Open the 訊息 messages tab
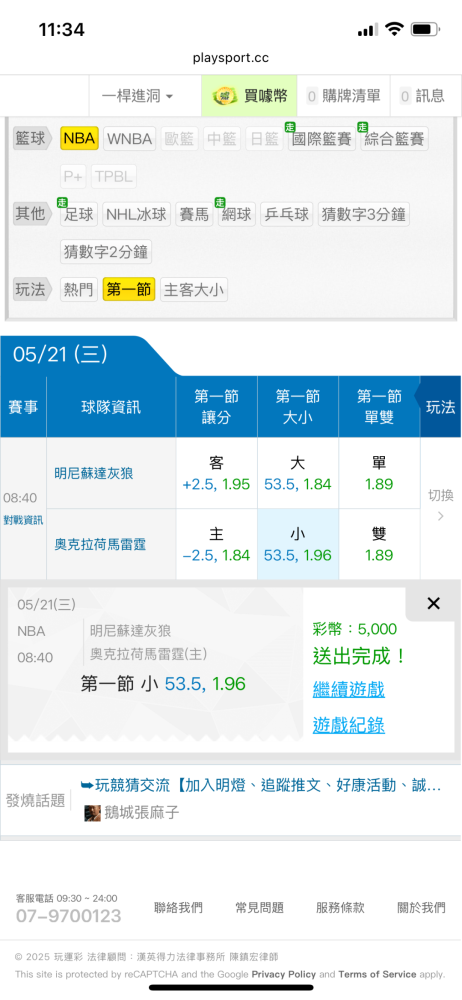The image size is (462, 1000). pos(424,96)
